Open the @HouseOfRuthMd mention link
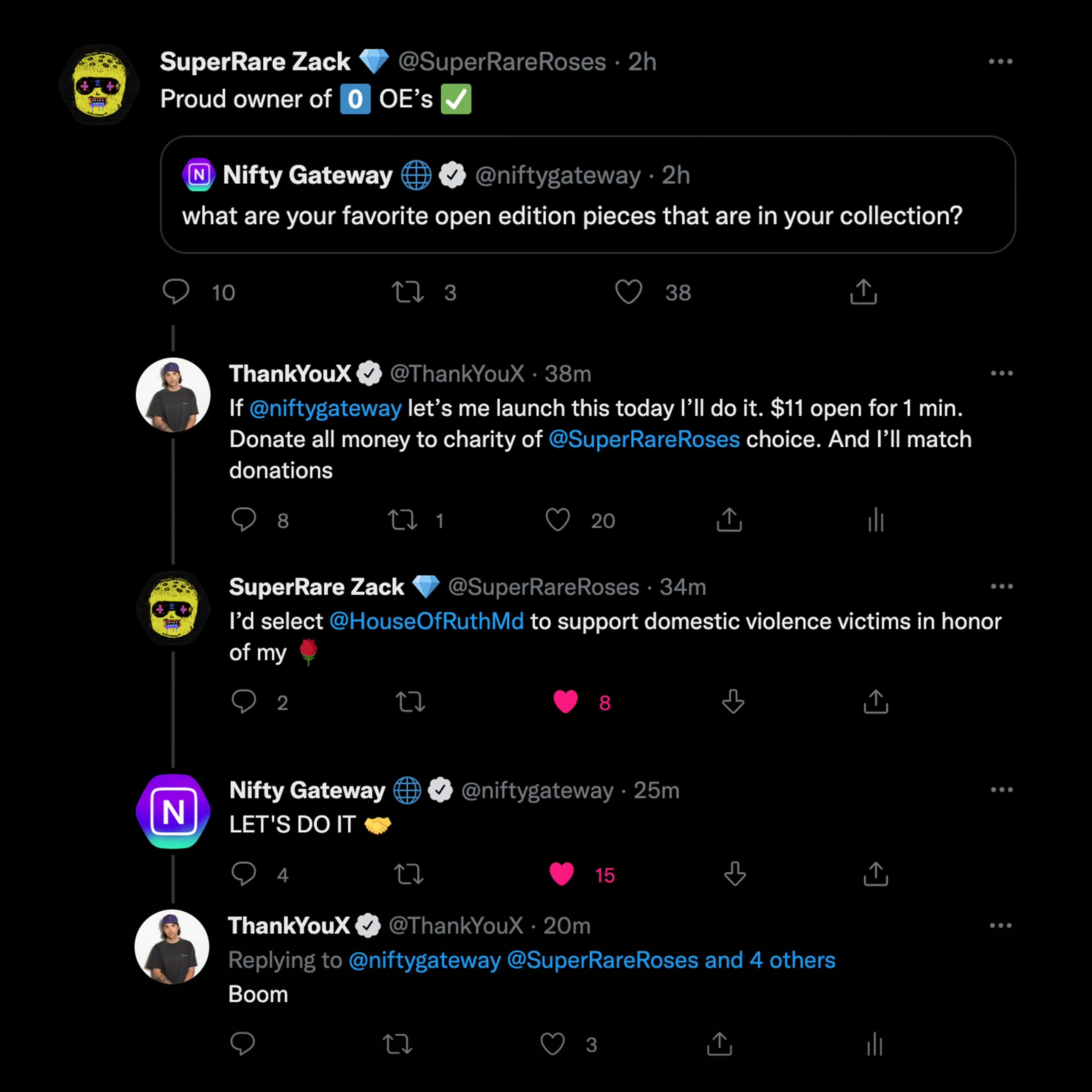Viewport: 1092px width, 1092px height. pyautogui.click(x=426, y=621)
